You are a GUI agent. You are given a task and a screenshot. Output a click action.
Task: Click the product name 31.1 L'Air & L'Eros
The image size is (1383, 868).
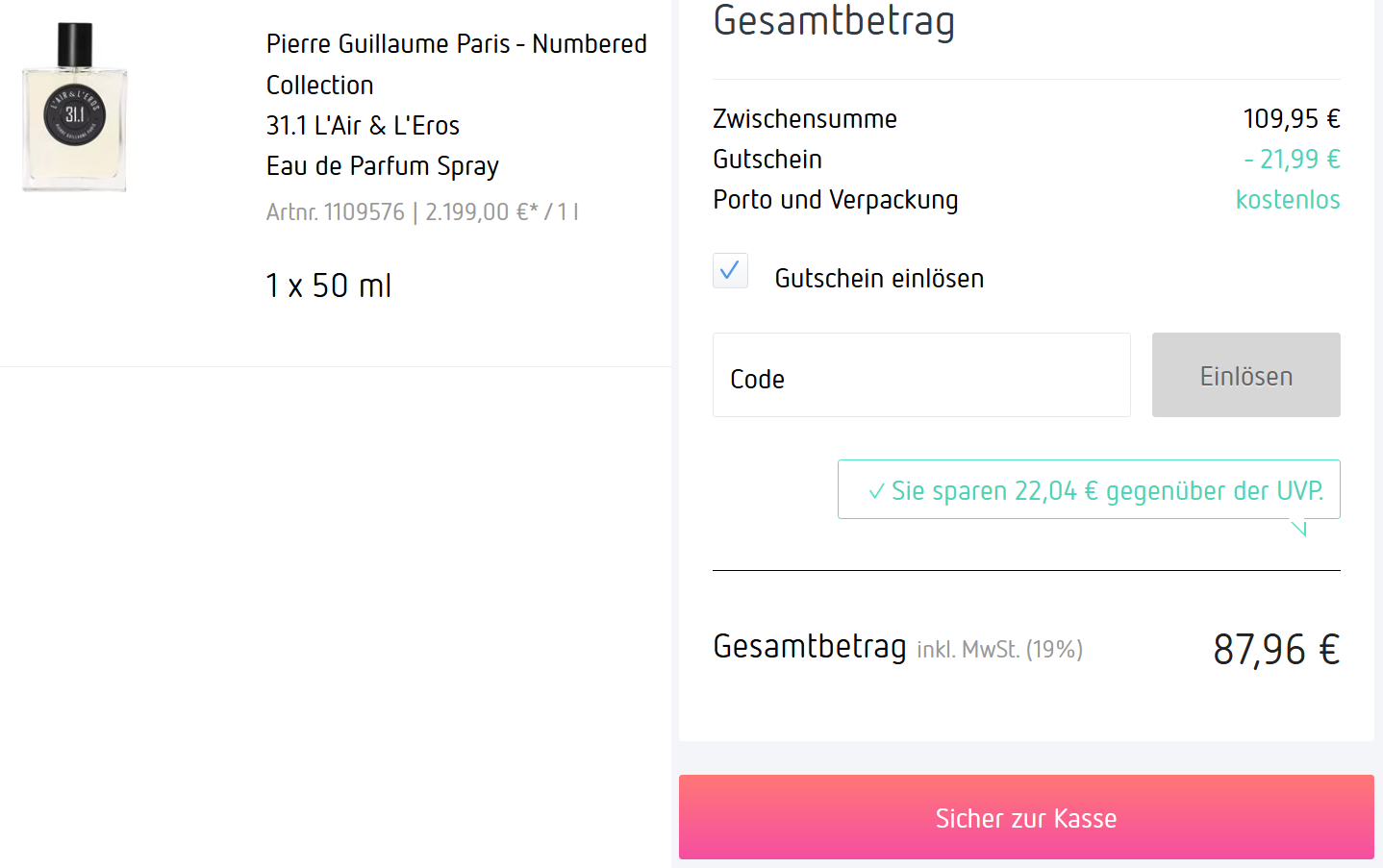pos(363,126)
